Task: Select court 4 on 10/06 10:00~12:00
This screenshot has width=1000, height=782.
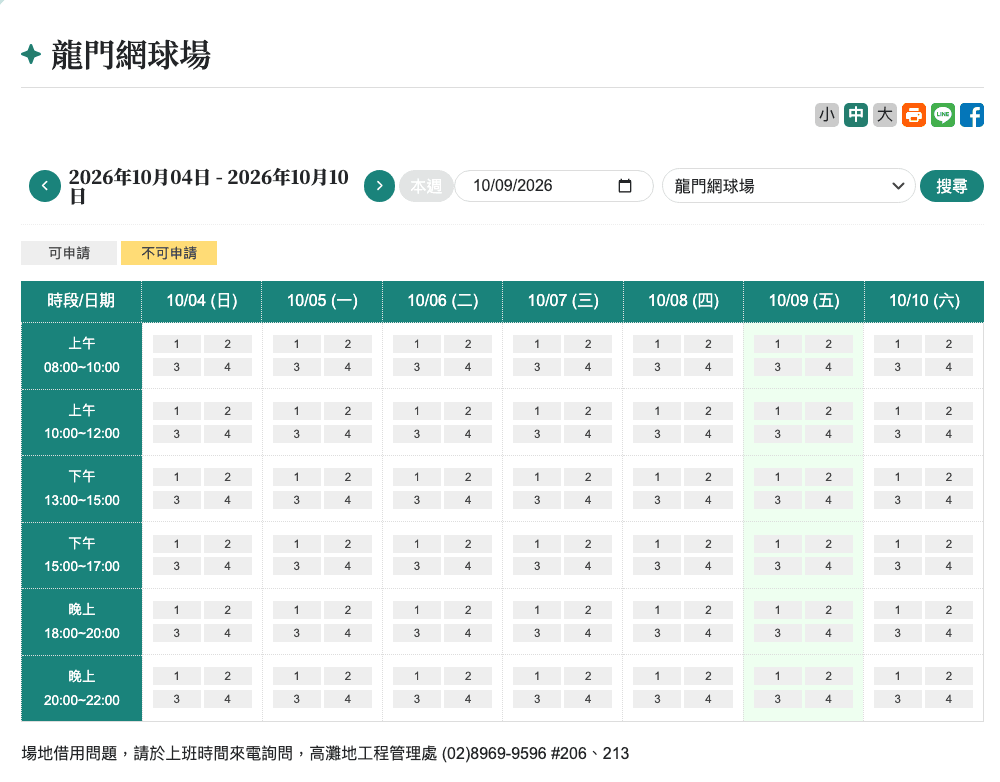Action: tap(467, 434)
